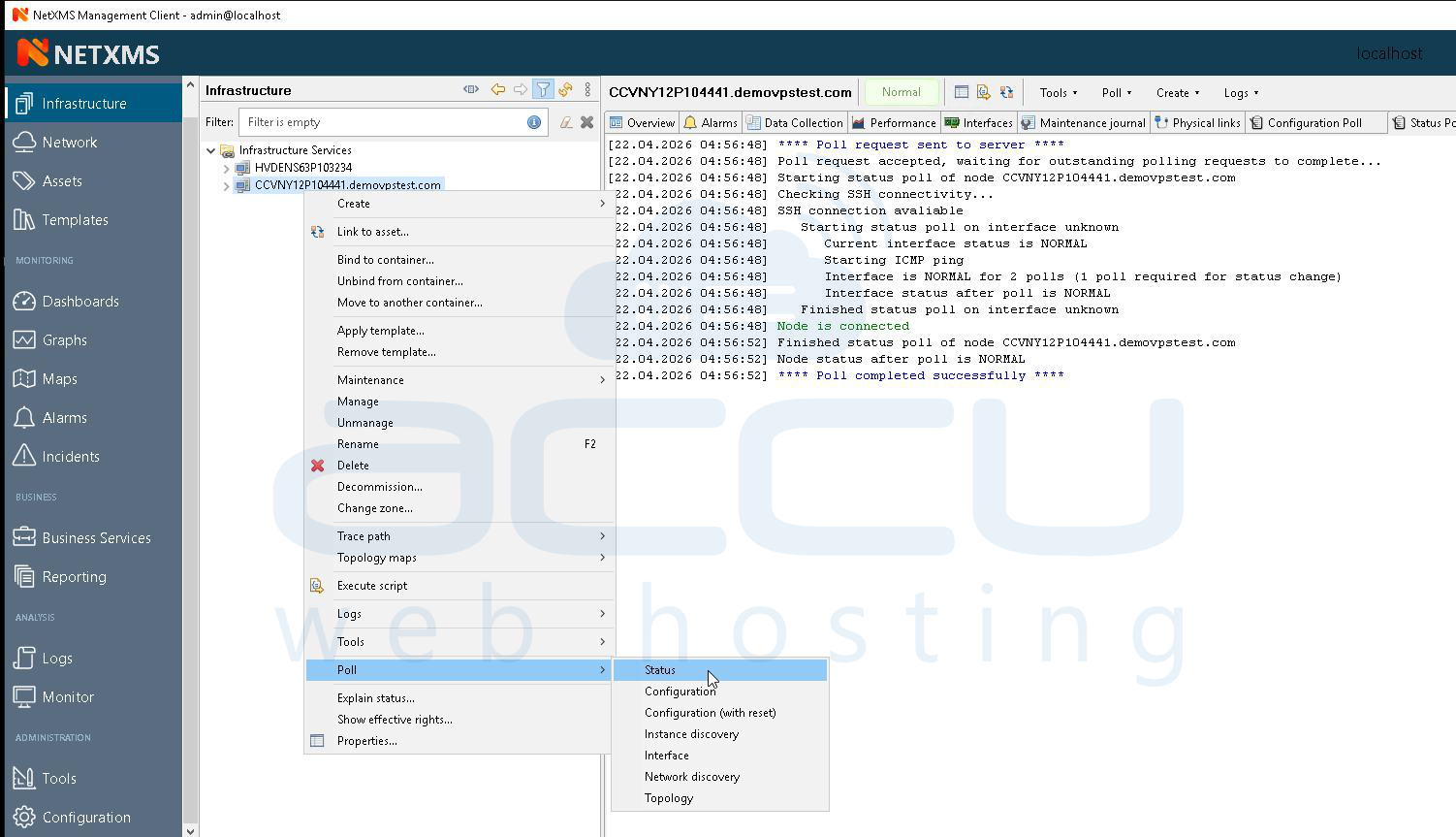Select HVDENS63P103234 in the tree
Image resolution: width=1456 pixels, height=837 pixels.
tap(302, 168)
